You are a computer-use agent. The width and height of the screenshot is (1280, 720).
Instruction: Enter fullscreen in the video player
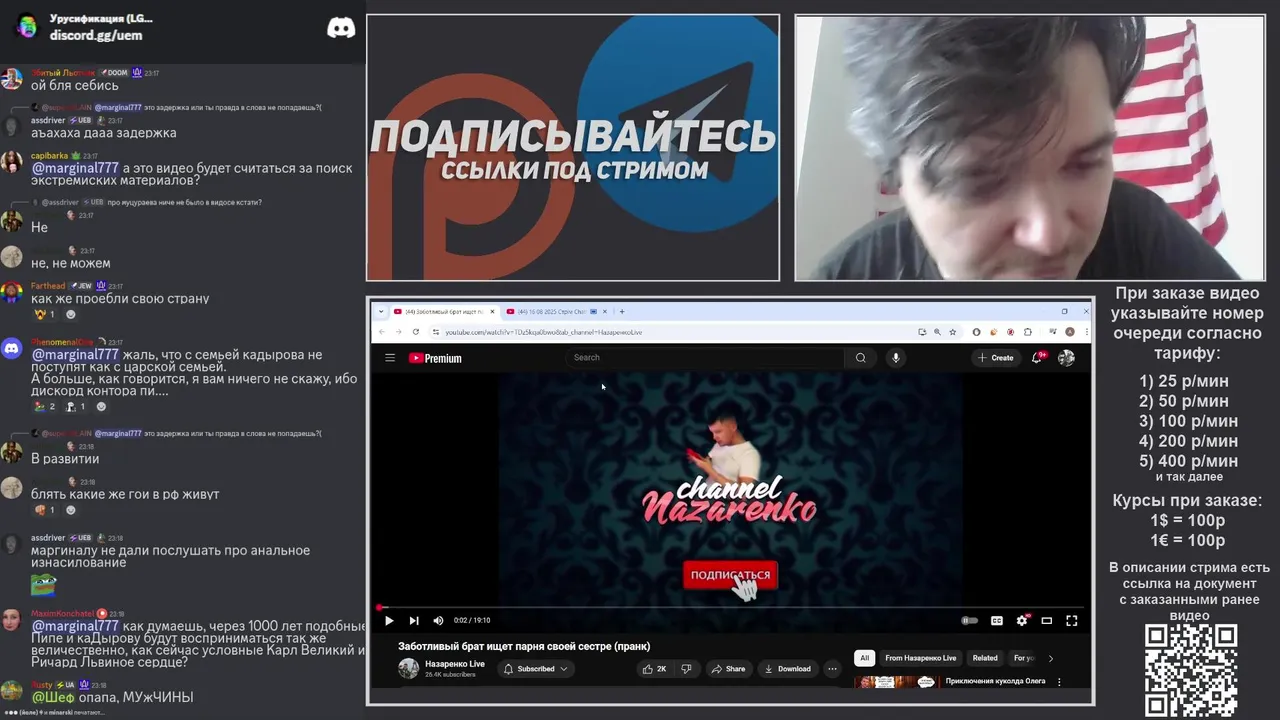(1072, 621)
